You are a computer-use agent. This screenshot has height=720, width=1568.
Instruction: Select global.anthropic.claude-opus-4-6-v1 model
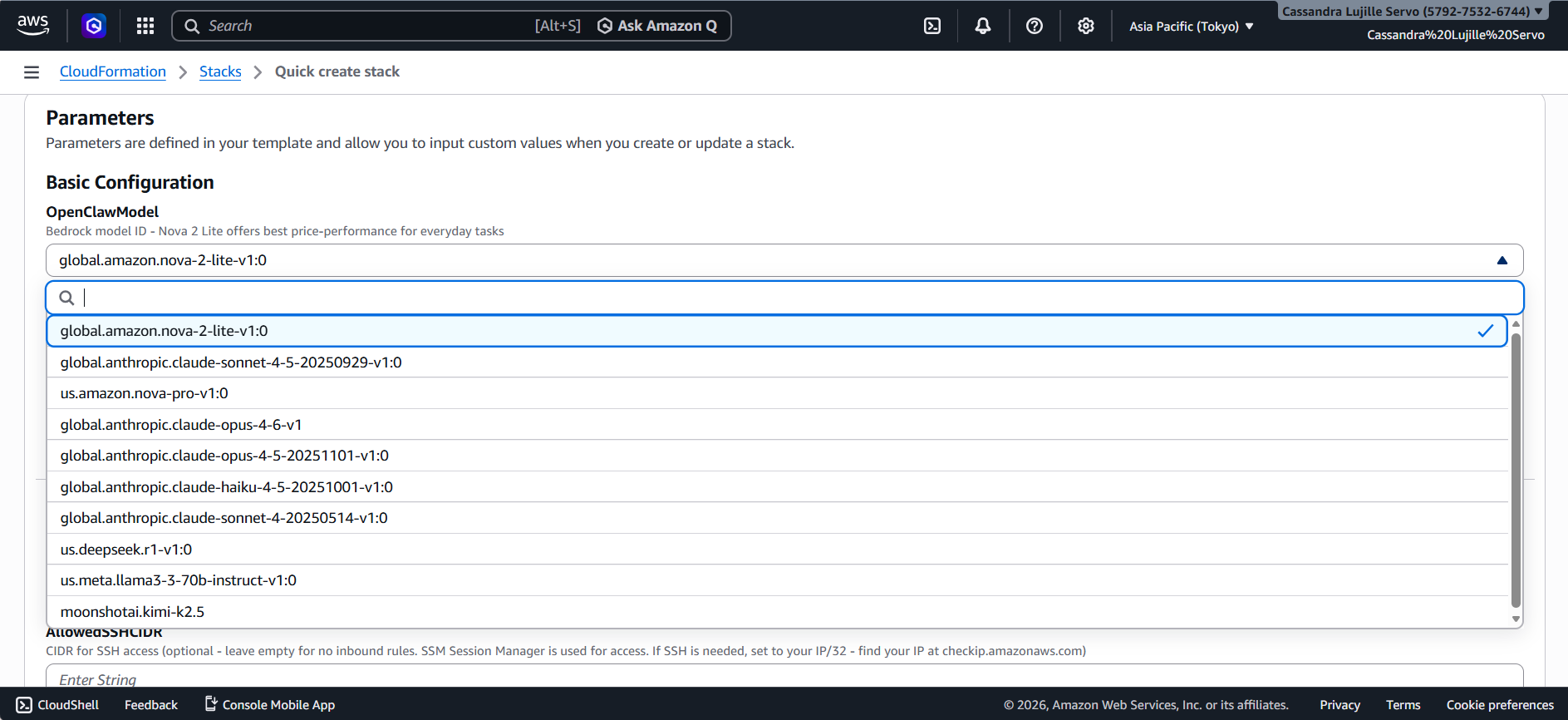181,425
